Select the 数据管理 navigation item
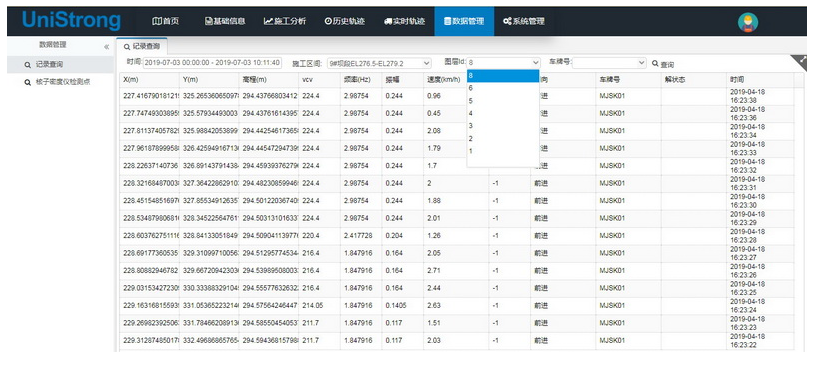Image resolution: width=816 pixels, height=369 pixels. [464, 21]
